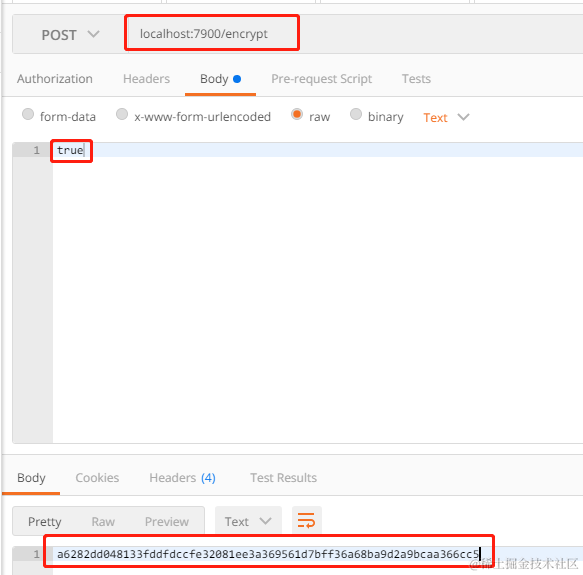The width and height of the screenshot is (583, 575).
Task: Open the POST method dropdown
Action: [x=70, y=35]
